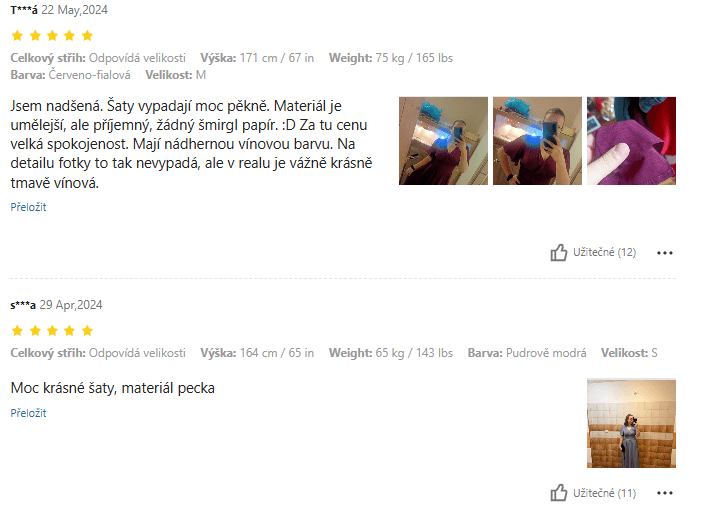The height and width of the screenshot is (519, 707).
Task: Open three-dots menu for s***a's review
Action: [665, 493]
